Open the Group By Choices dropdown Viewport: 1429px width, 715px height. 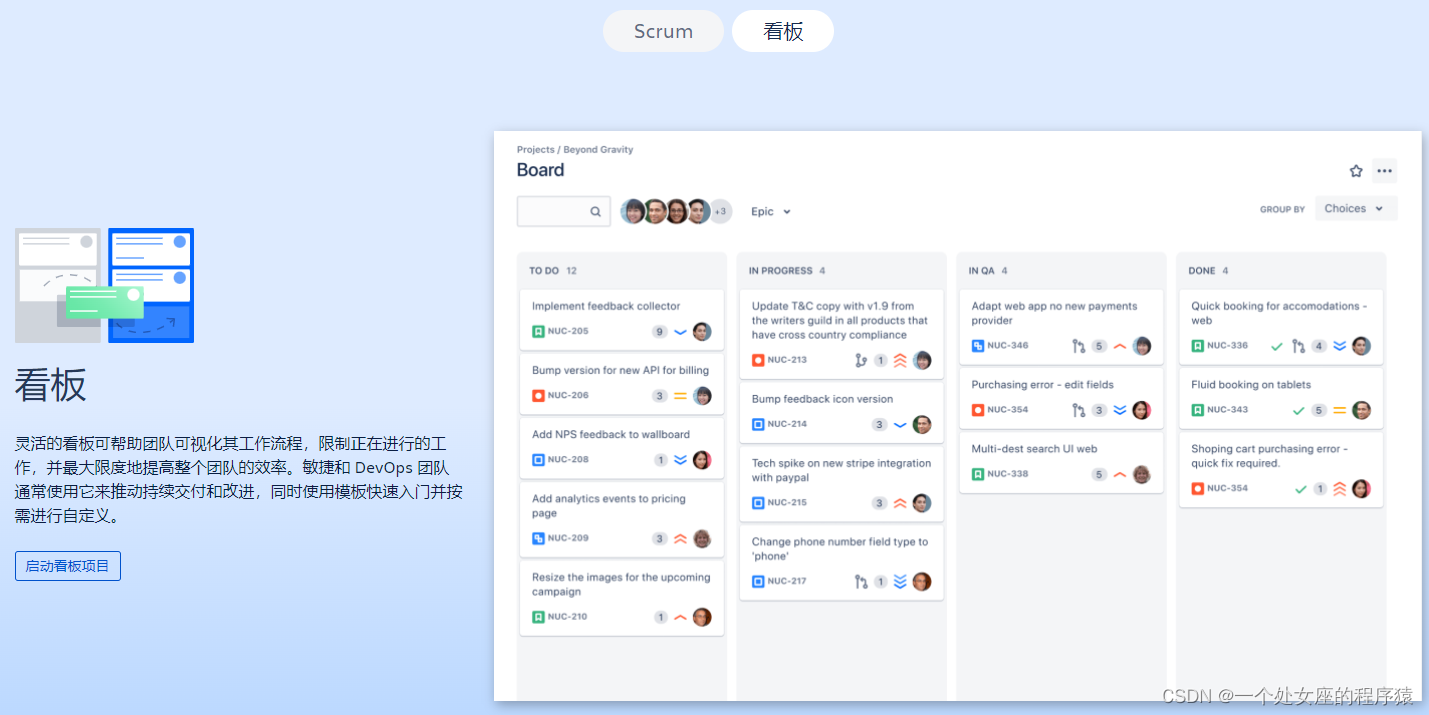tap(1355, 208)
